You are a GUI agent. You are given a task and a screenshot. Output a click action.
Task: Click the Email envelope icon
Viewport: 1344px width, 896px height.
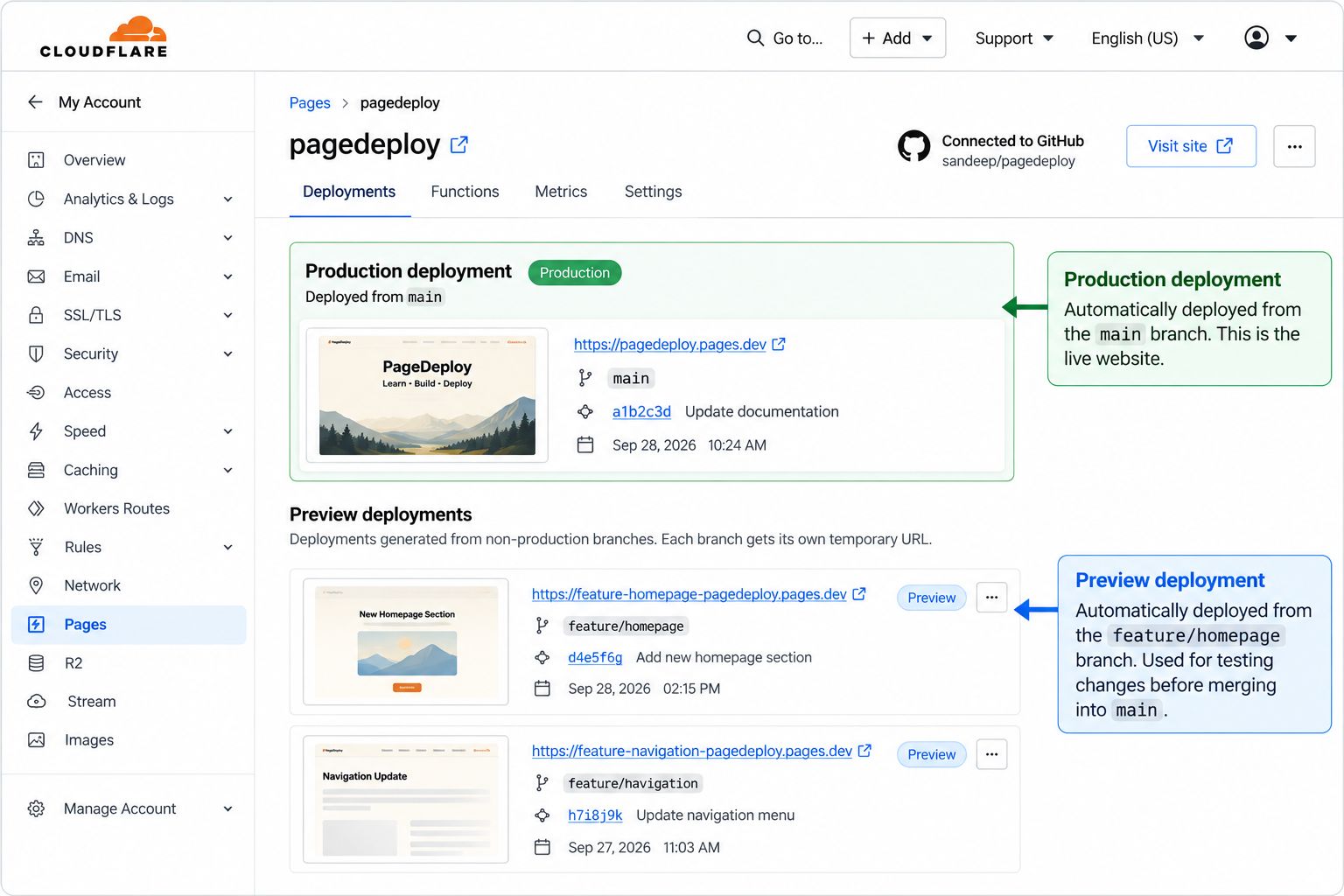point(36,276)
